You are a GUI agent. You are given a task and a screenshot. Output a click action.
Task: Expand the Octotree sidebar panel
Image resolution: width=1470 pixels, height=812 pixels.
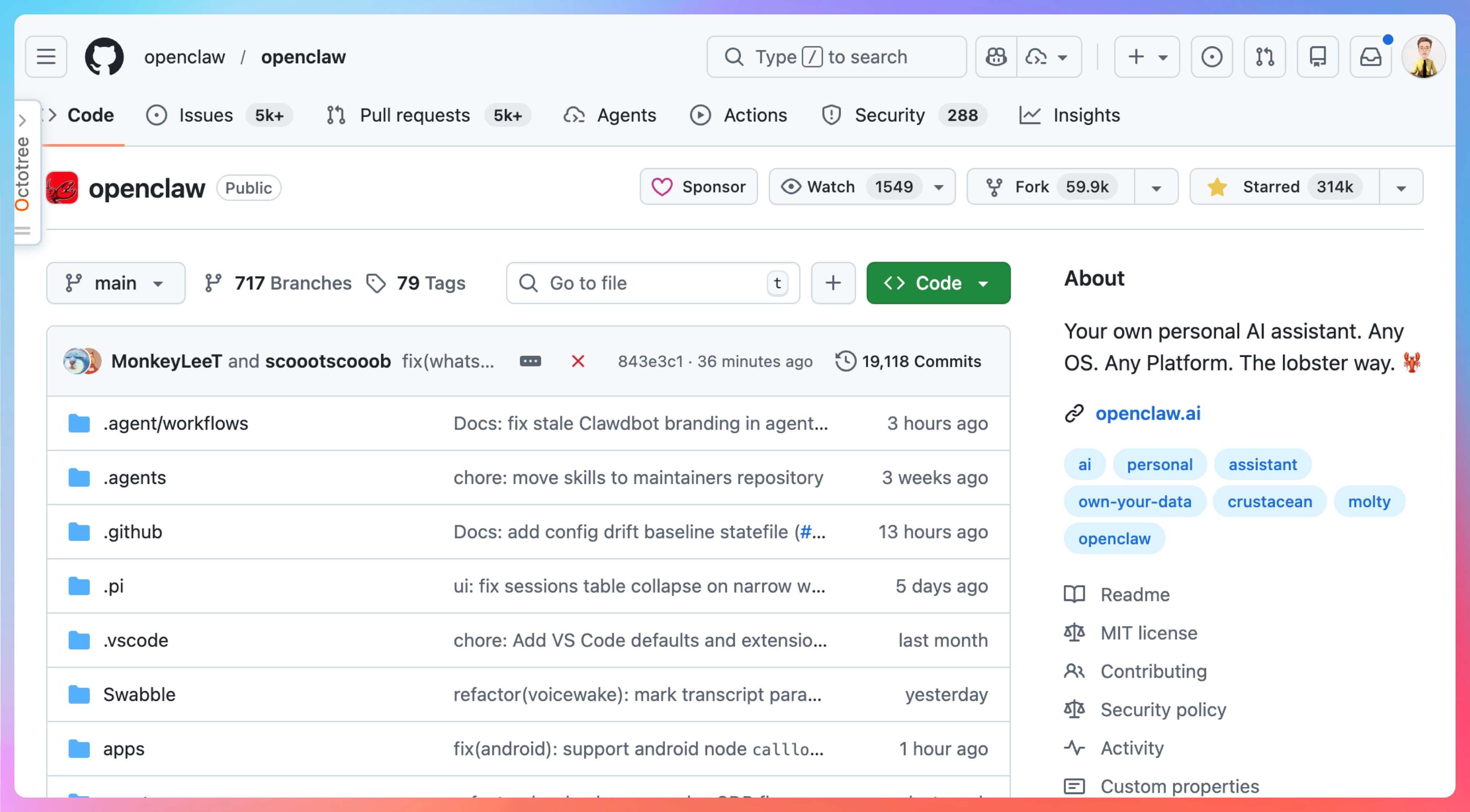pos(22,120)
